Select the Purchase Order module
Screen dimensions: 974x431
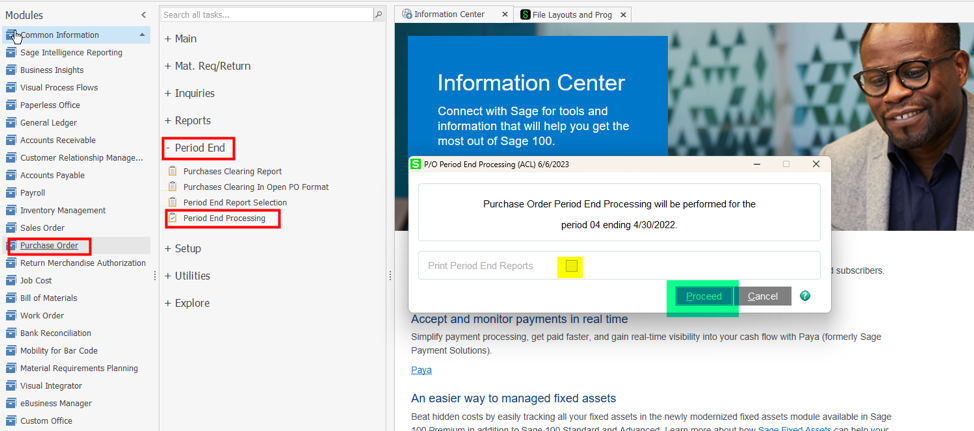click(x=49, y=245)
